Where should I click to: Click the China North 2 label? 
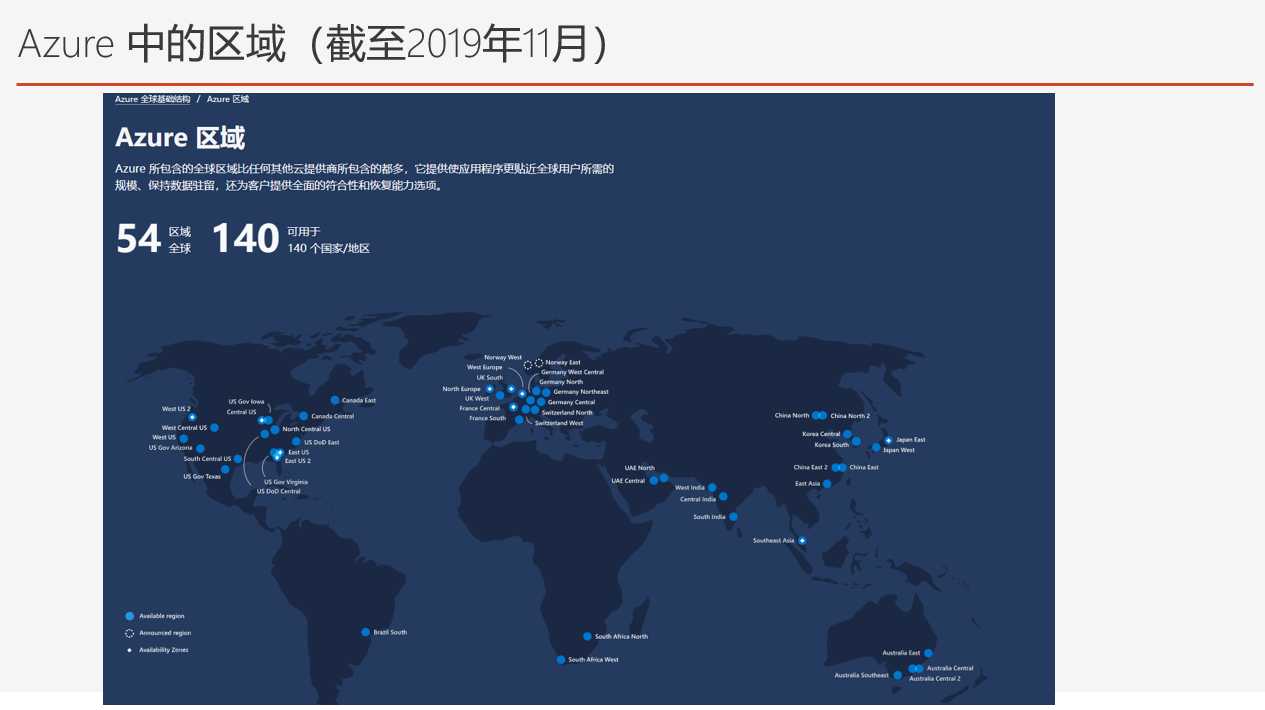[850, 416]
